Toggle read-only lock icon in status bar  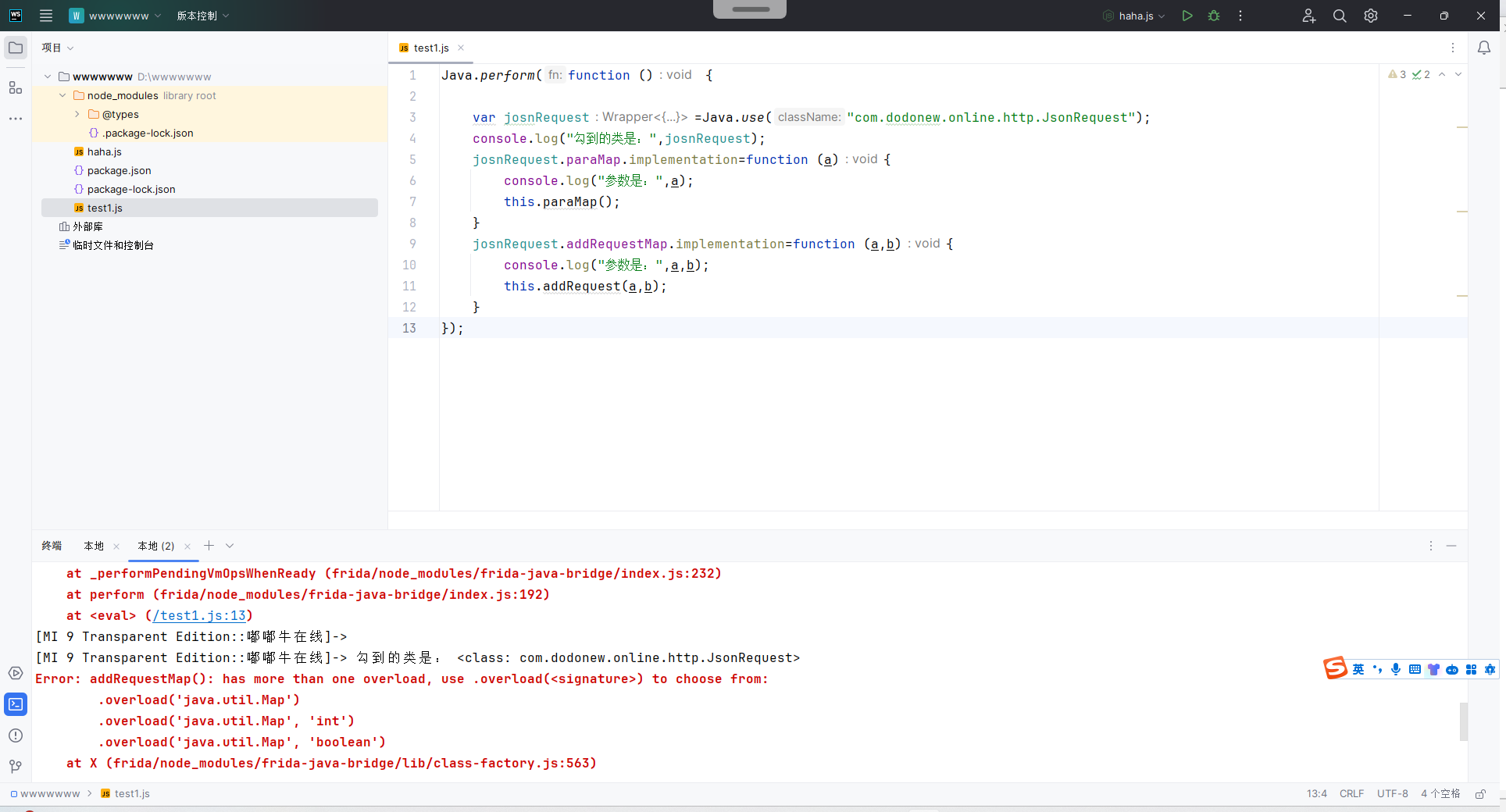pos(1480,793)
